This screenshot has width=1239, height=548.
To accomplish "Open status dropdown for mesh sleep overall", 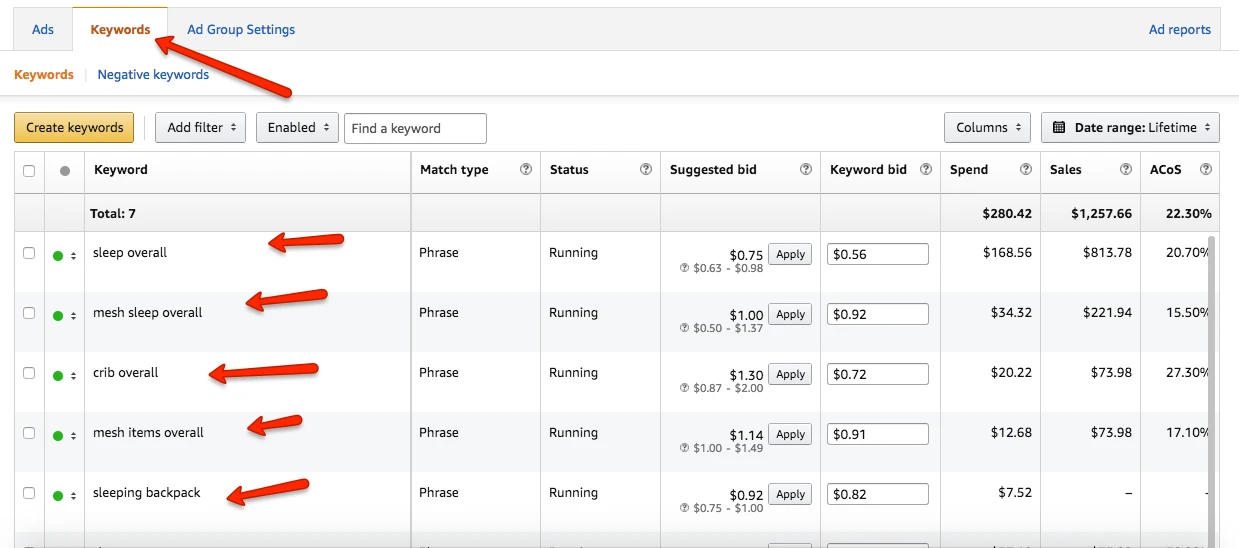I will 65,316.
